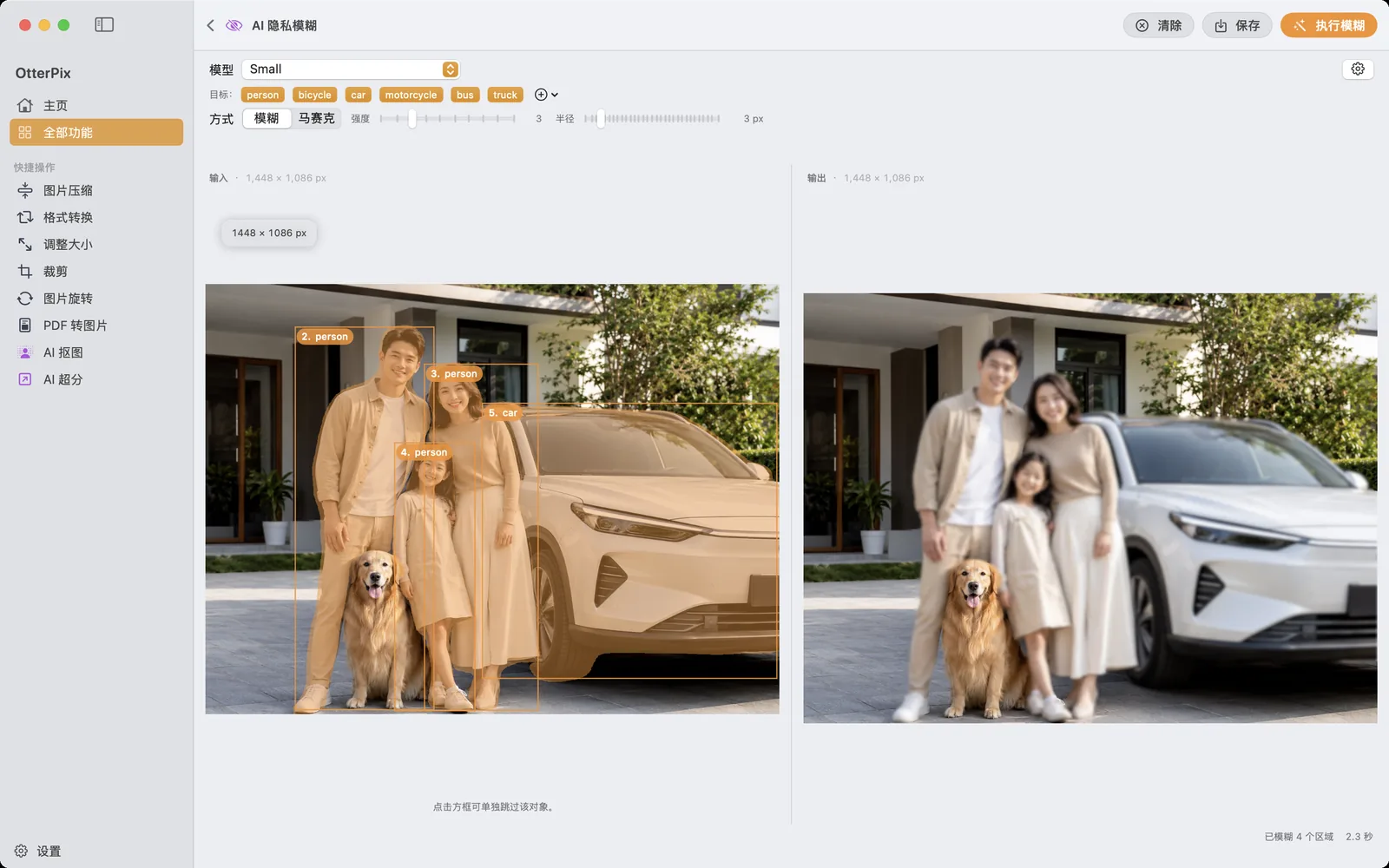Click the PDF 转图片 document icon

[25, 325]
